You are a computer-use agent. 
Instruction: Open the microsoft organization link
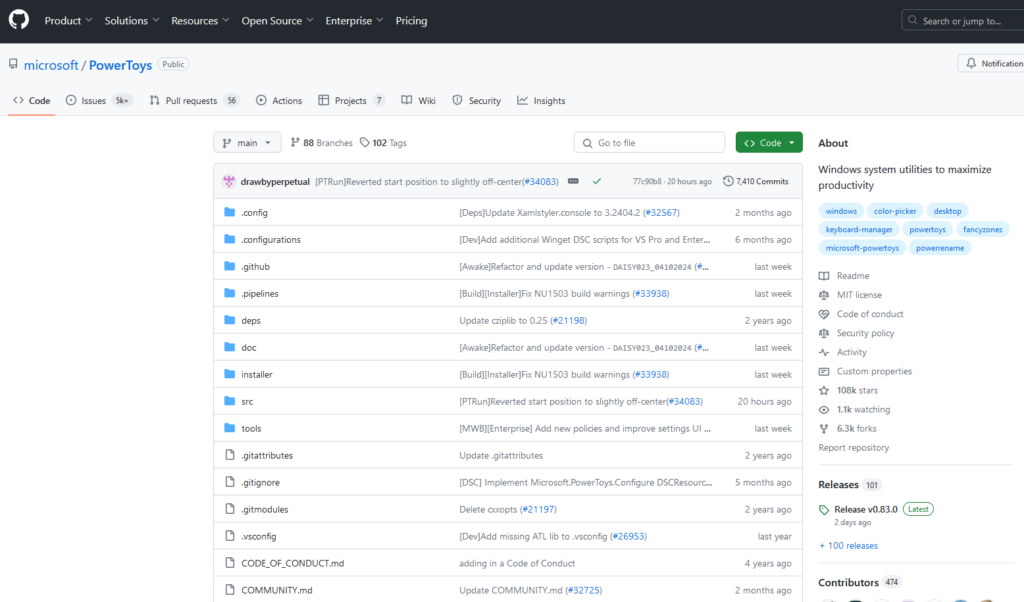[51, 65]
